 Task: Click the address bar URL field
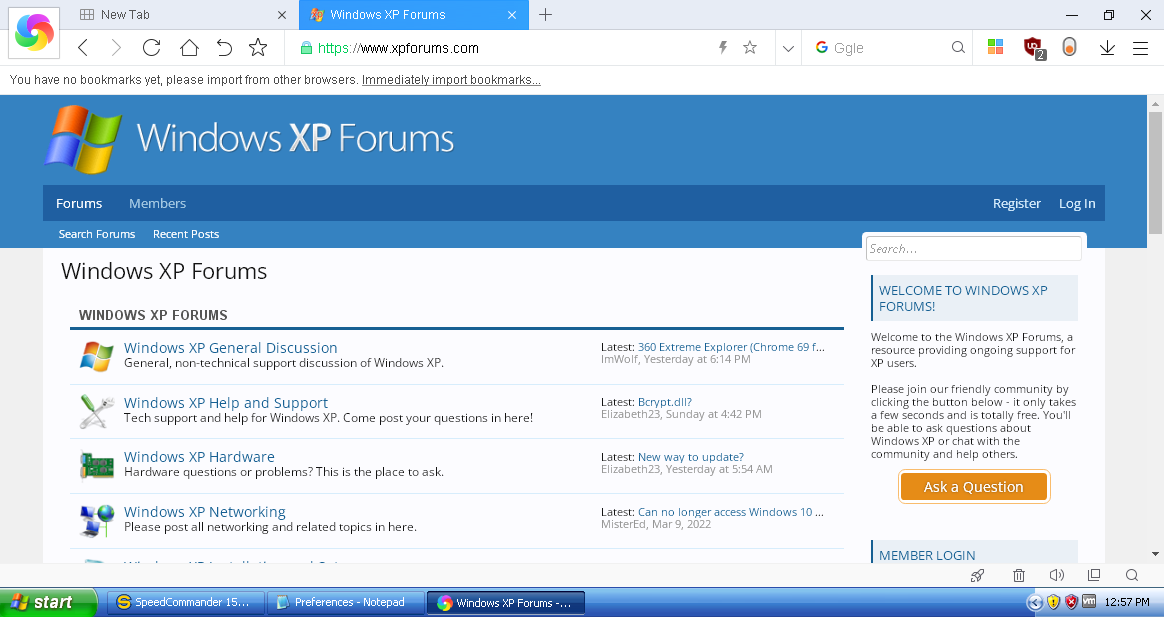tap(512, 48)
